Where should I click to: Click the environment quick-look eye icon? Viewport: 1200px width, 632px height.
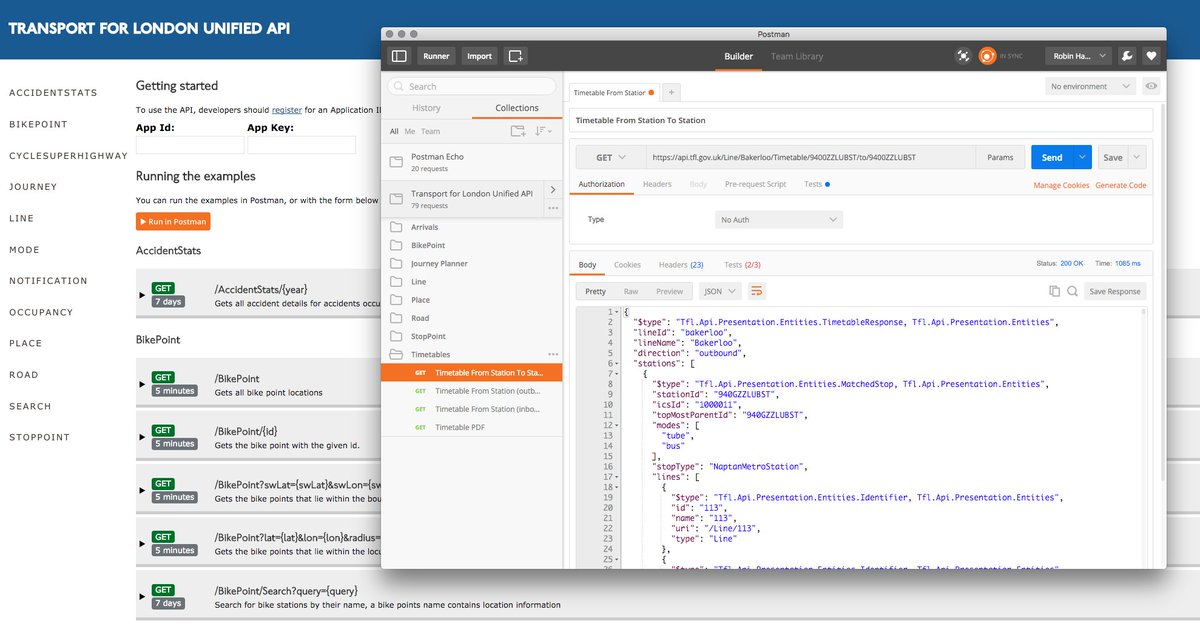pos(1151,86)
